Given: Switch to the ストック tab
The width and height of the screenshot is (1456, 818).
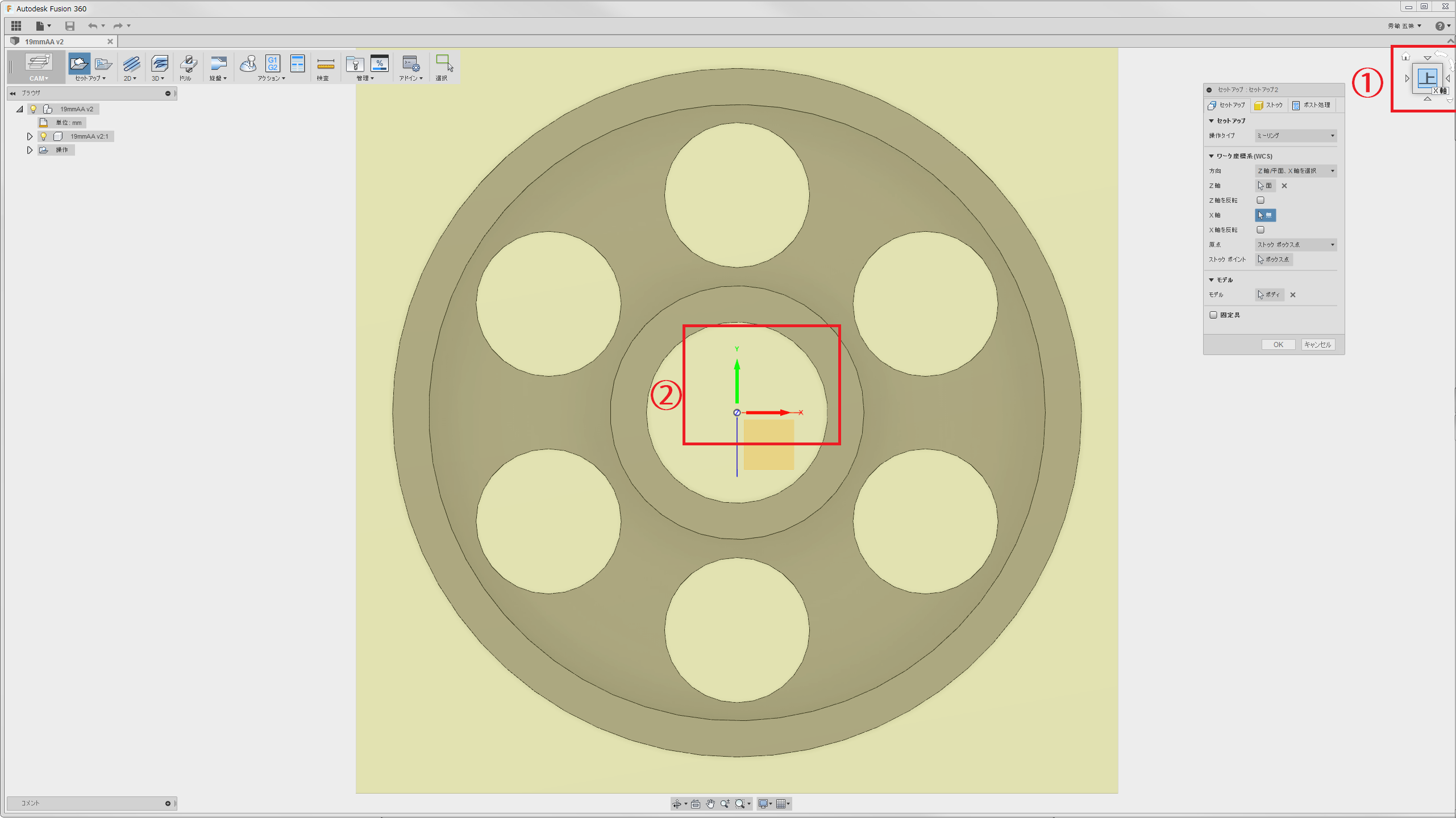Looking at the screenshot, I should click(x=1268, y=105).
